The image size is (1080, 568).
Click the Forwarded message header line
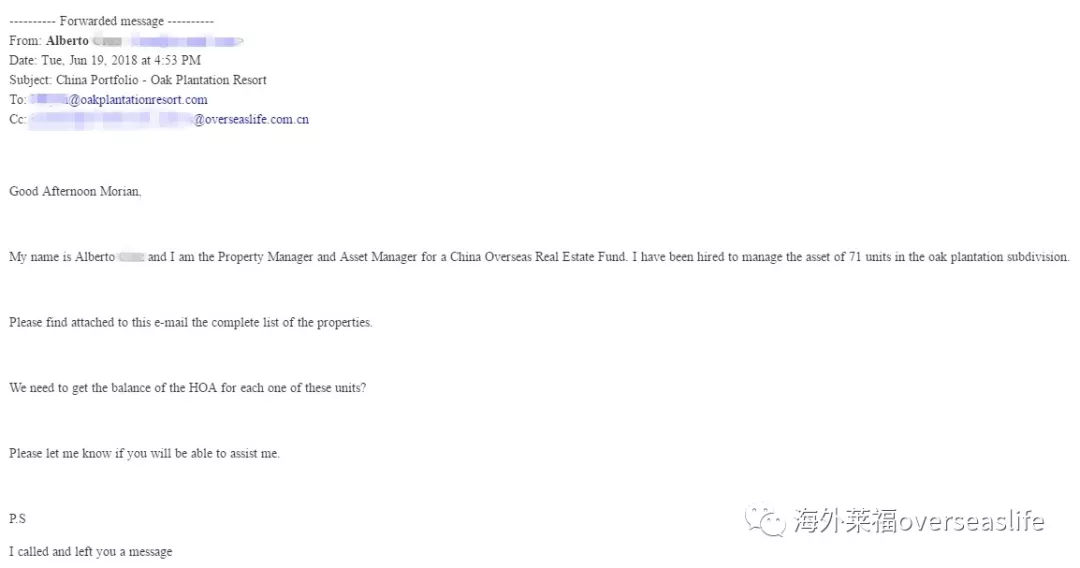pyautogui.click(x=112, y=21)
